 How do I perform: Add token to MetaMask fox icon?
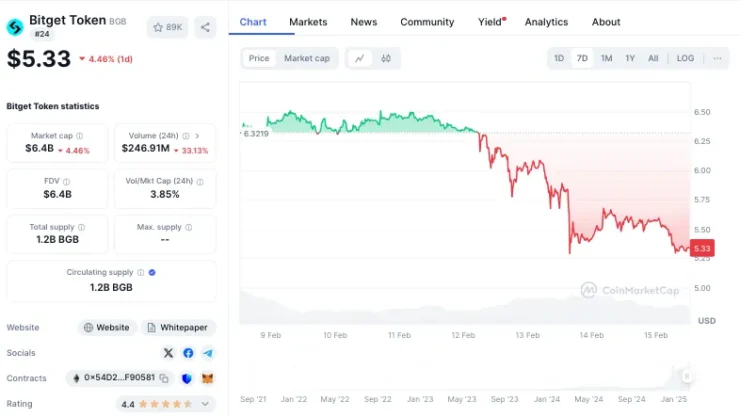tap(208, 378)
